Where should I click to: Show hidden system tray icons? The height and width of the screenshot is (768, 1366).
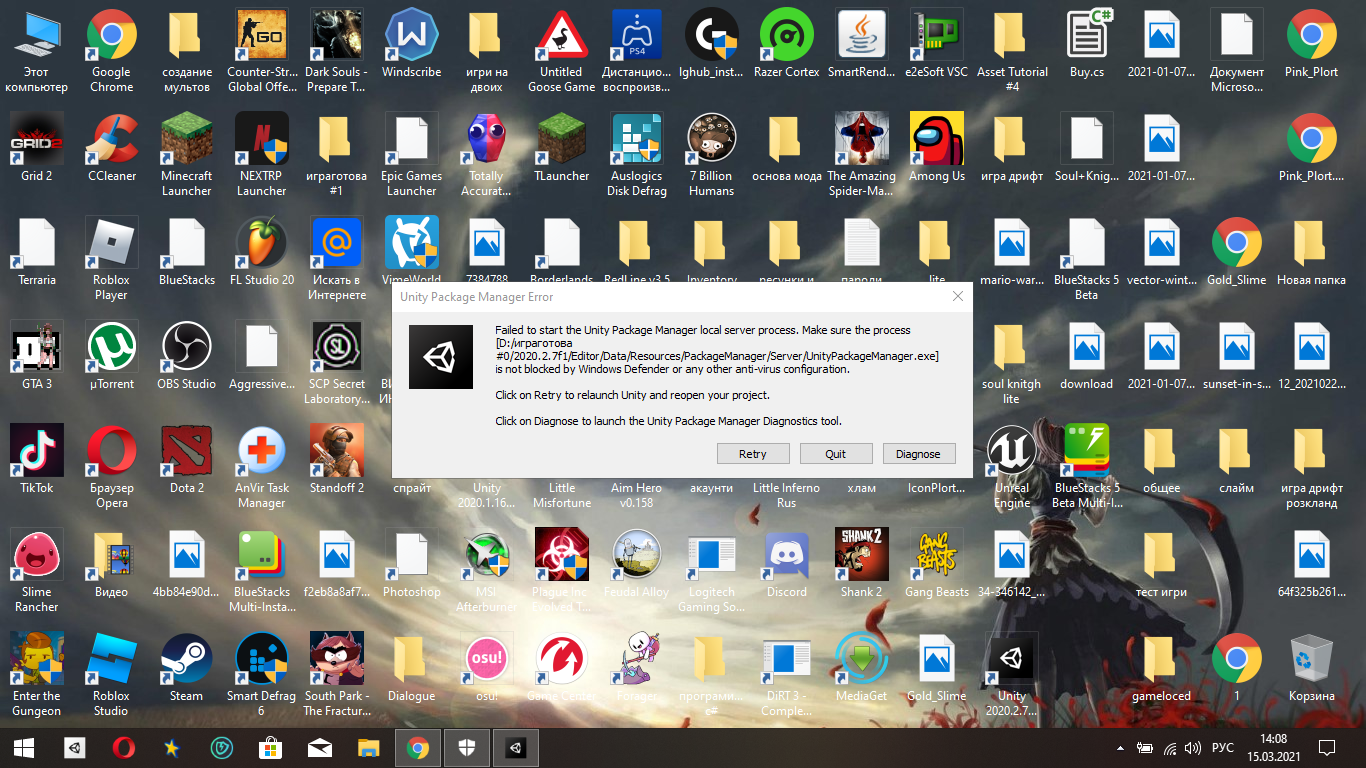pos(1119,748)
